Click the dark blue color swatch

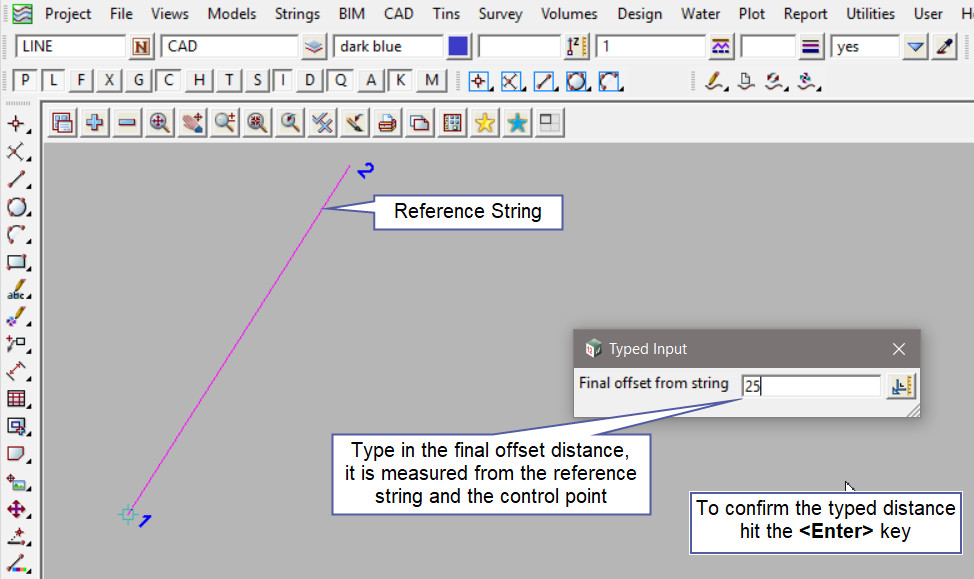459,47
